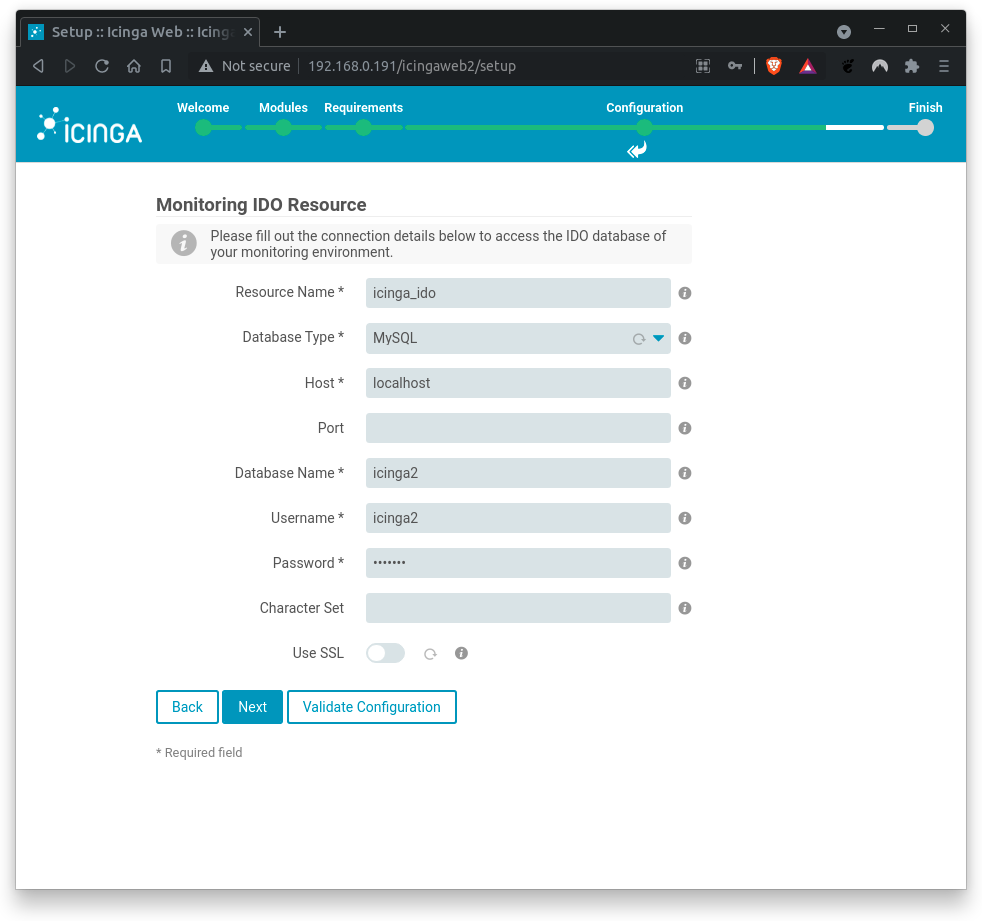The image size is (982, 921).
Task: Click the info icon next to Use SSL
Action: coord(461,653)
